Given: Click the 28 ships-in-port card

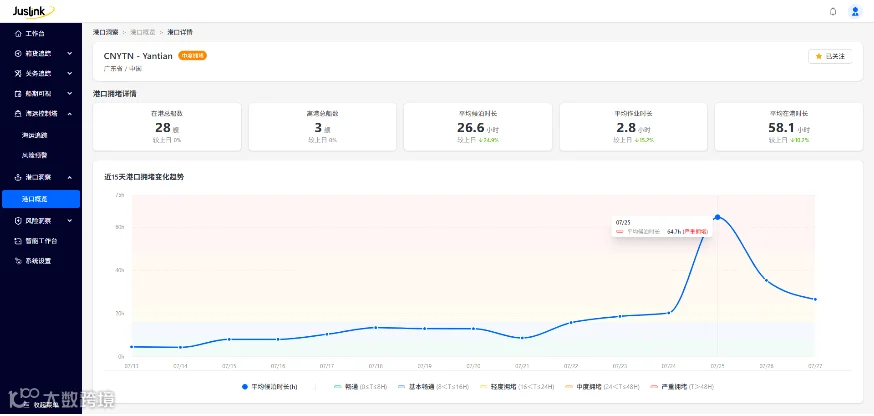Looking at the screenshot, I should [x=167, y=127].
